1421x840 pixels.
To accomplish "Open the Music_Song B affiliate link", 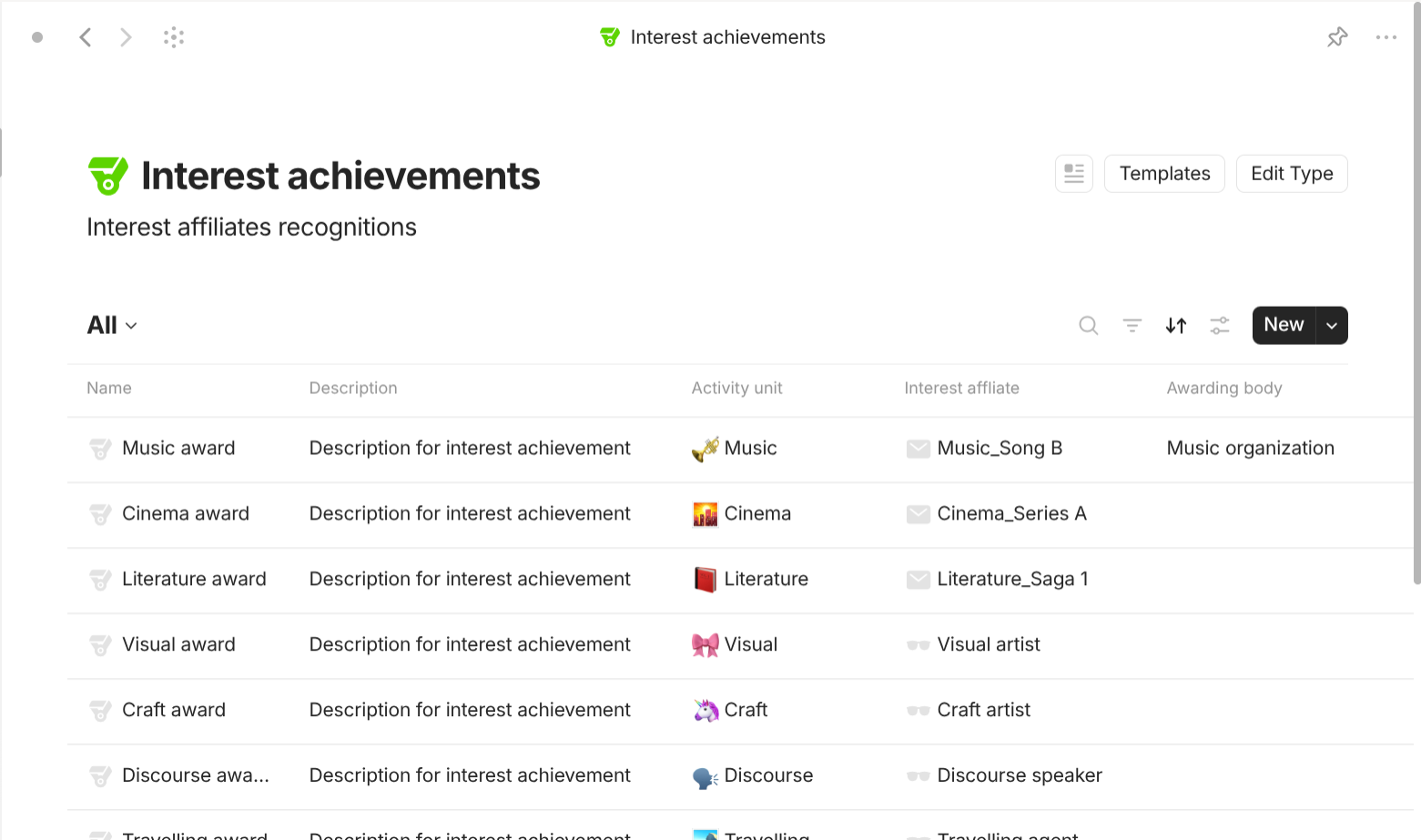I will coord(999,448).
